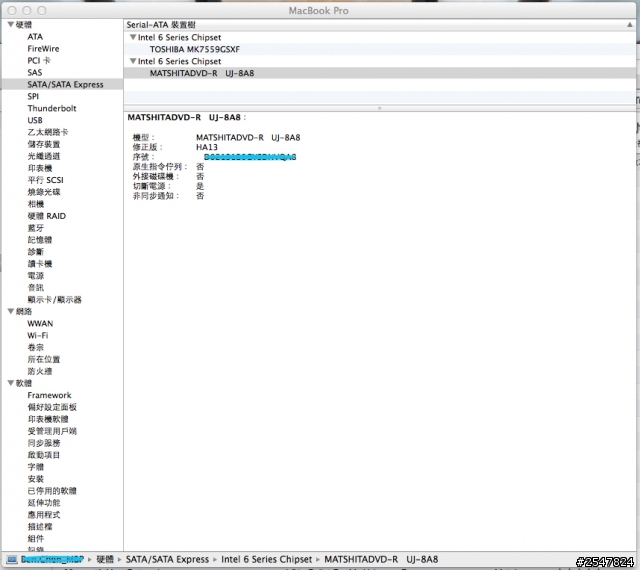This screenshot has width=640, height=570.
Task: Select 啟動項目 in sidebar
Action: tap(44, 455)
